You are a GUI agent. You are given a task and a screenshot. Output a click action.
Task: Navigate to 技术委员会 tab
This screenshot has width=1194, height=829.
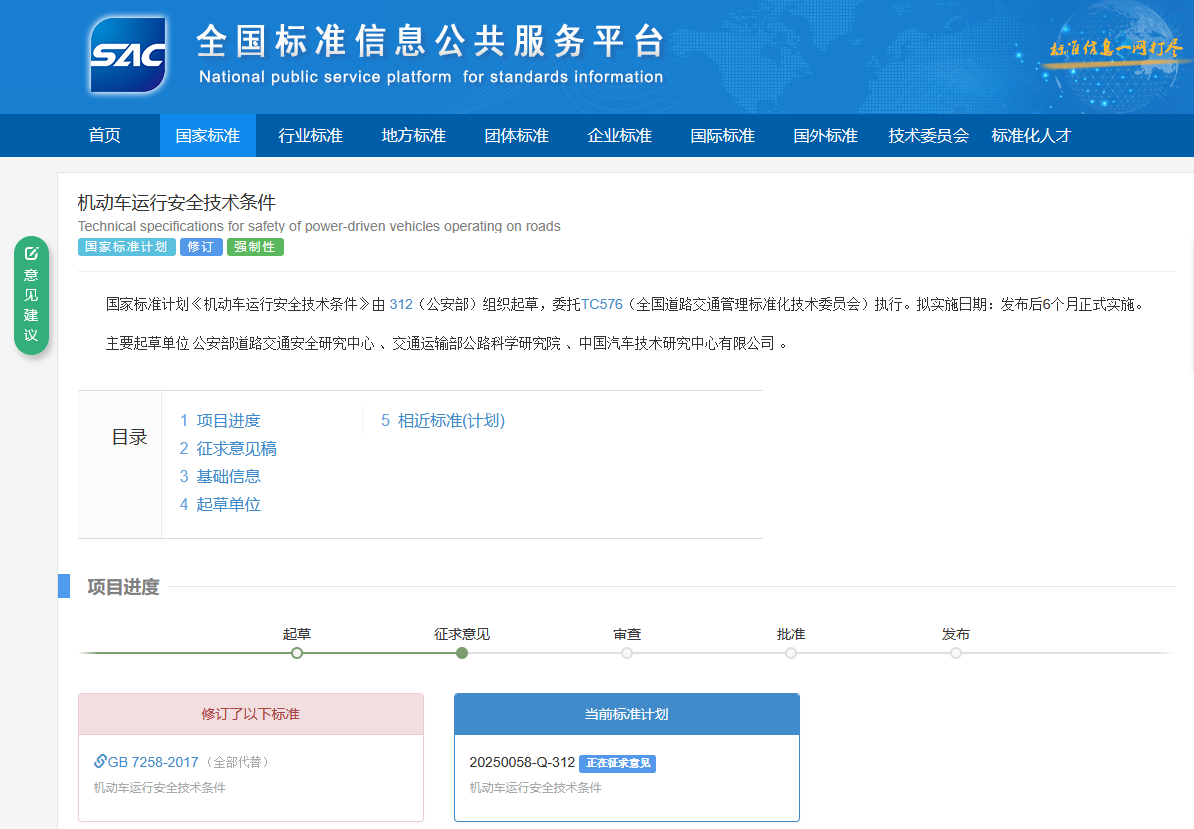click(928, 136)
